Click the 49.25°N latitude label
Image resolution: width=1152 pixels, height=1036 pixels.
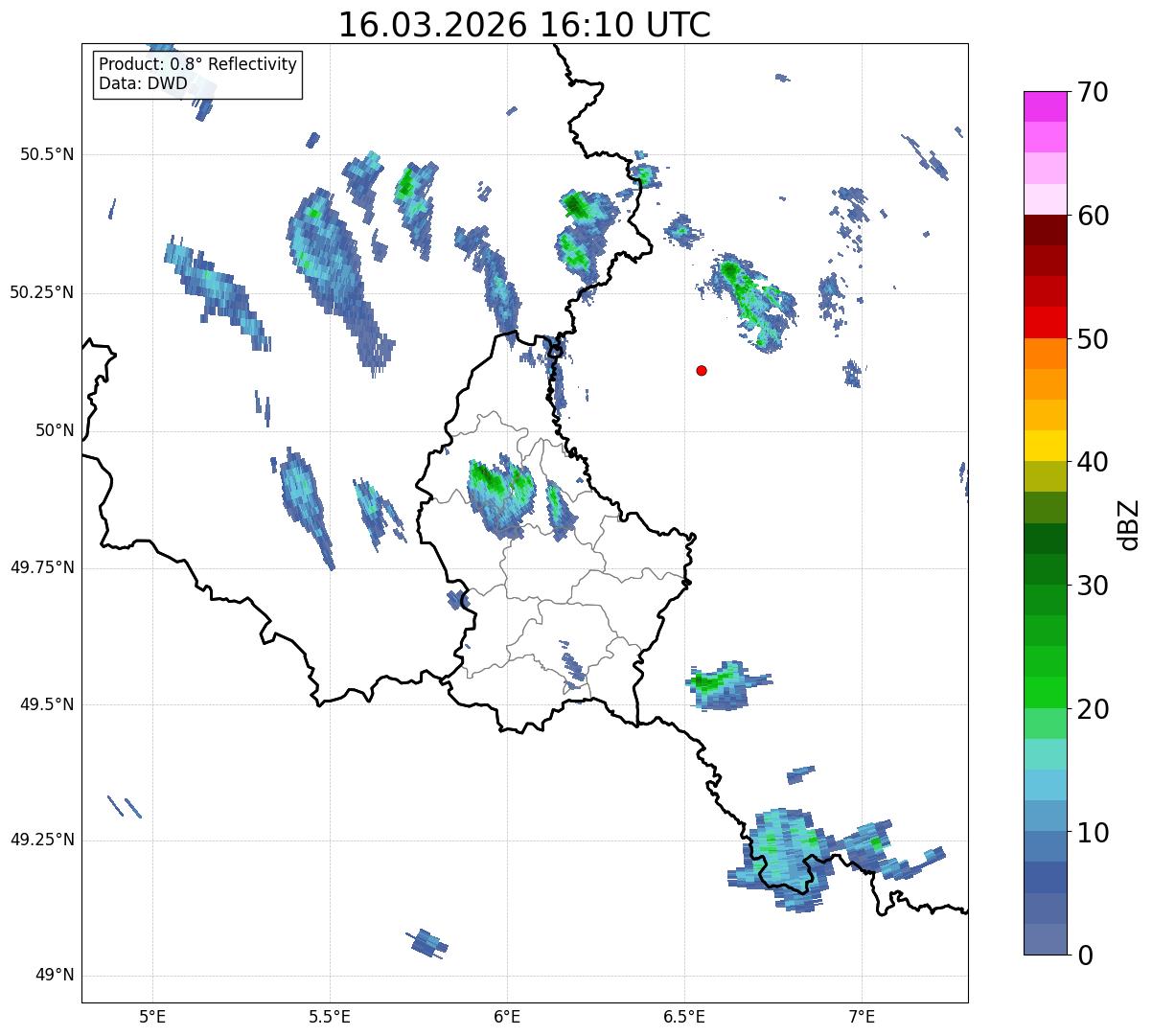[x=42, y=840]
